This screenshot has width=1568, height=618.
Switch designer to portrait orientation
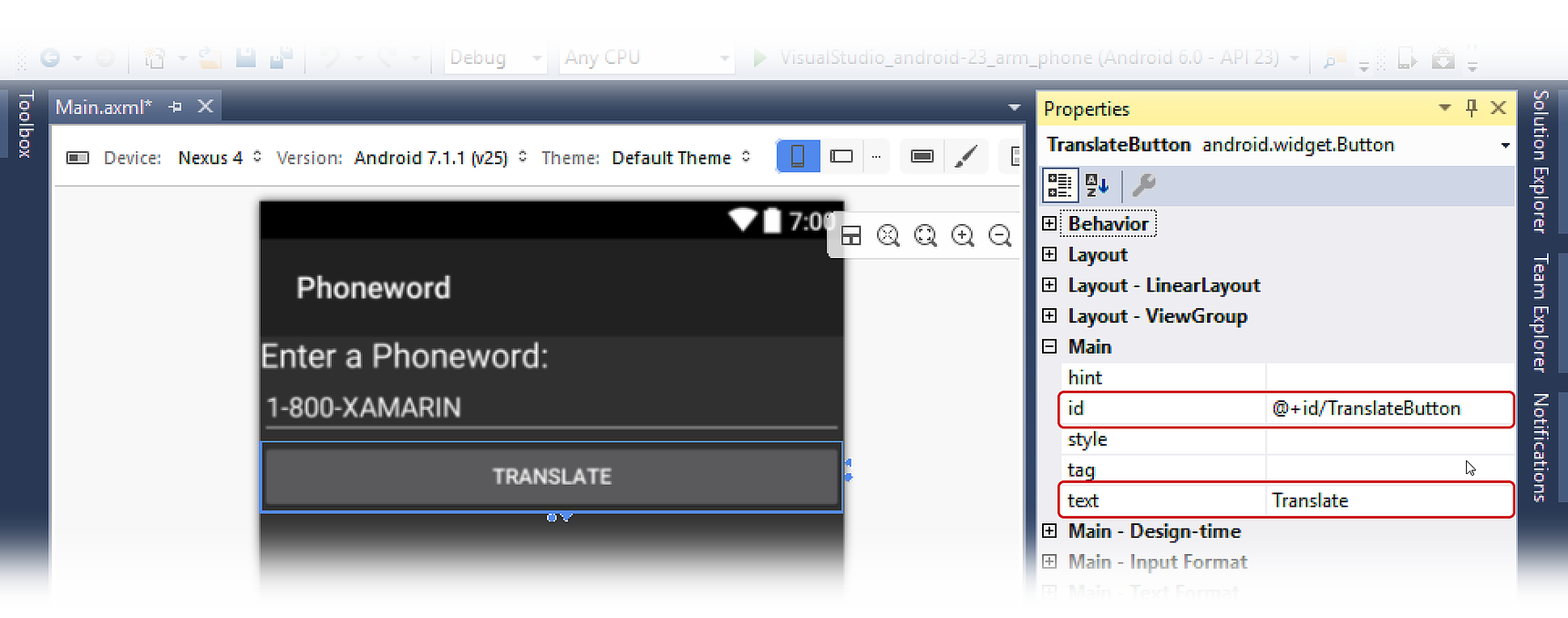[x=797, y=157]
